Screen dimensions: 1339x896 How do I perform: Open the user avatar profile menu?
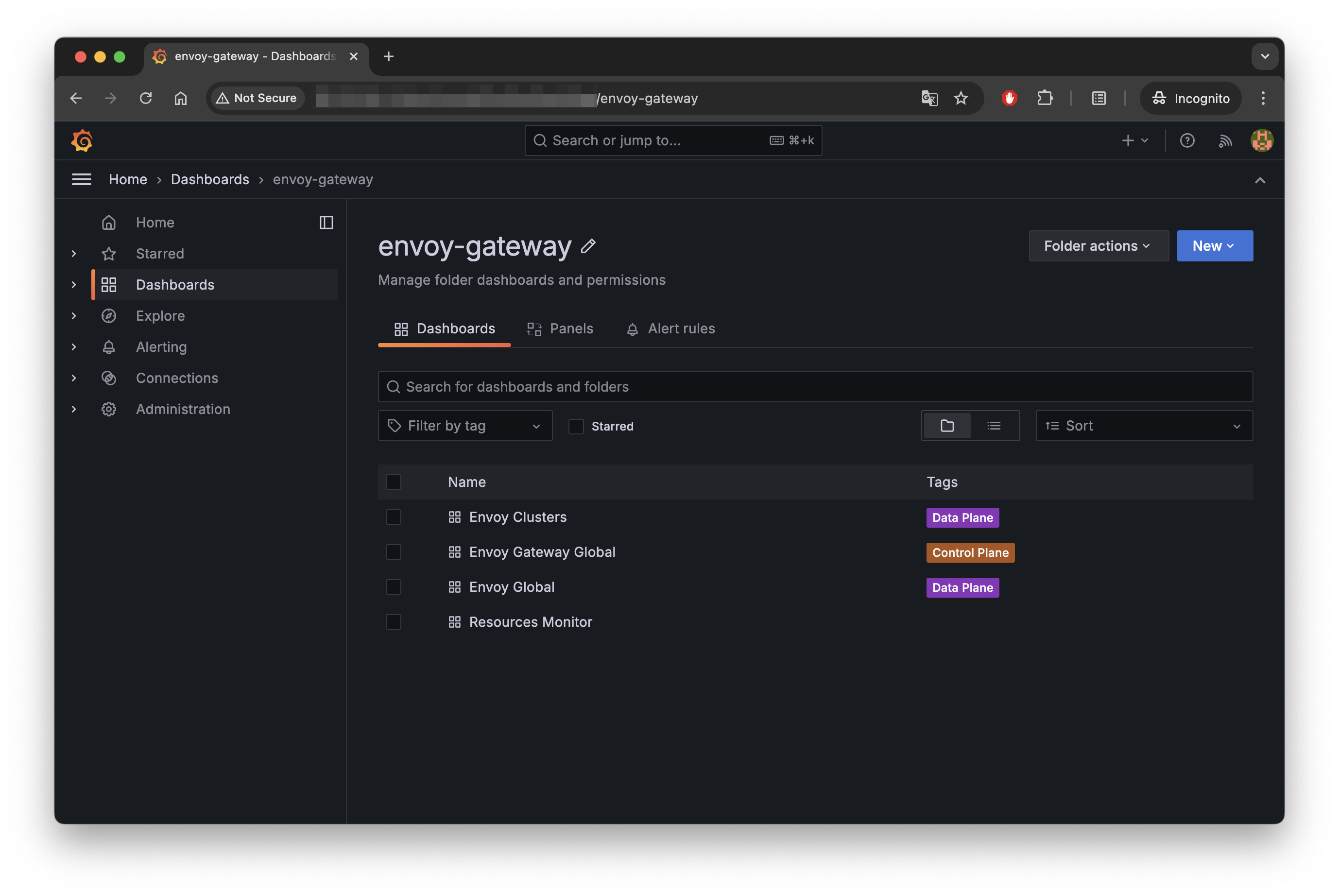click(1262, 140)
